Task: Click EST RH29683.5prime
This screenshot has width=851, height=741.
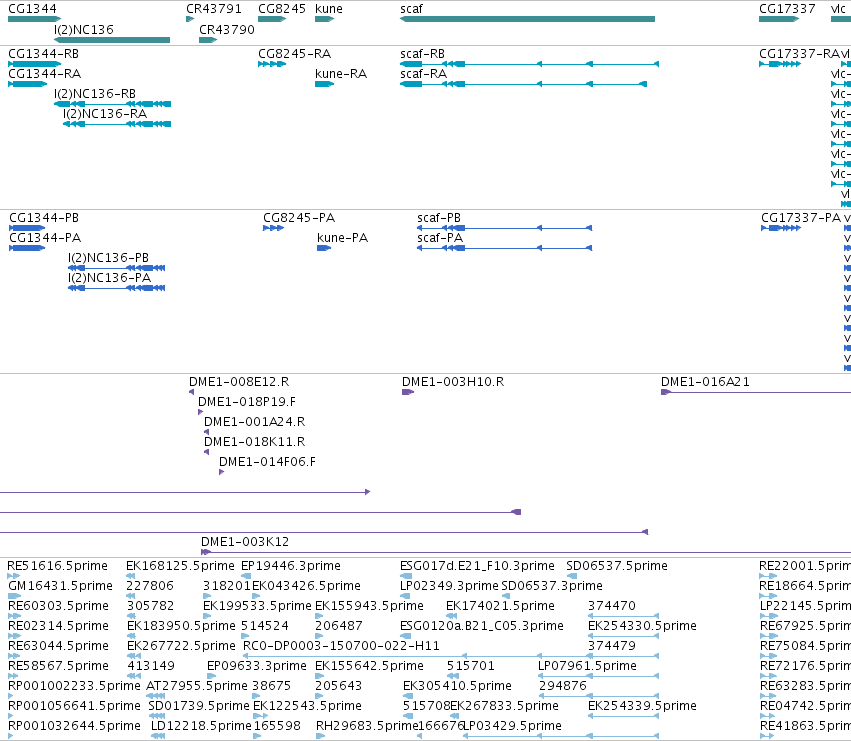Action: 367,726
